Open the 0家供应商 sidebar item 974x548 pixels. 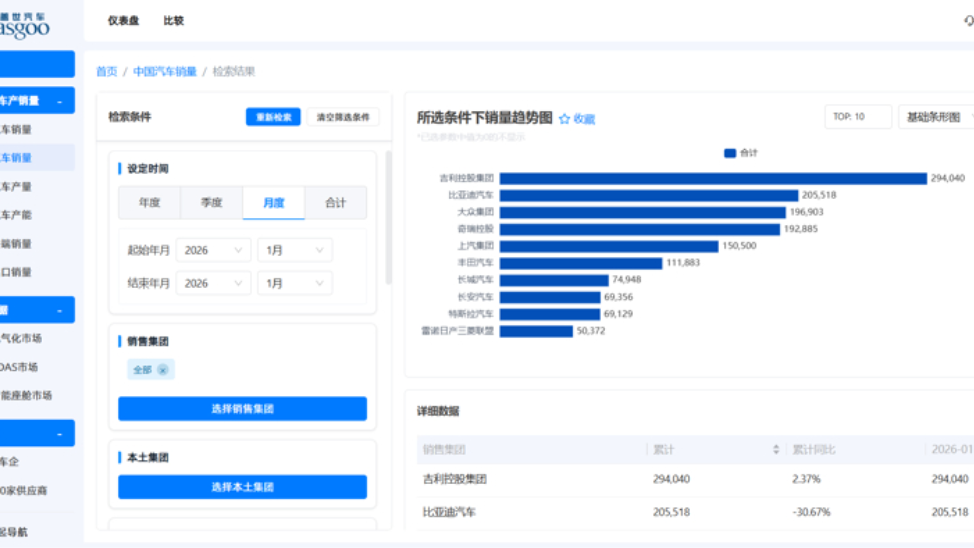[24, 490]
